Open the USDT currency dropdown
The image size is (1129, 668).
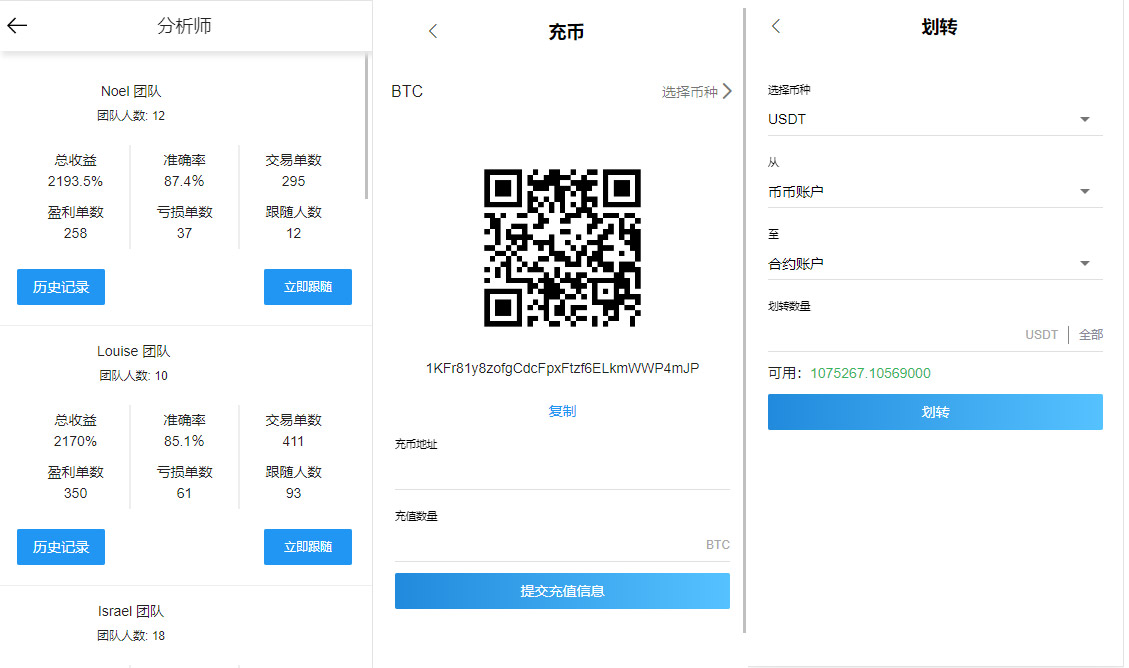tap(935, 119)
